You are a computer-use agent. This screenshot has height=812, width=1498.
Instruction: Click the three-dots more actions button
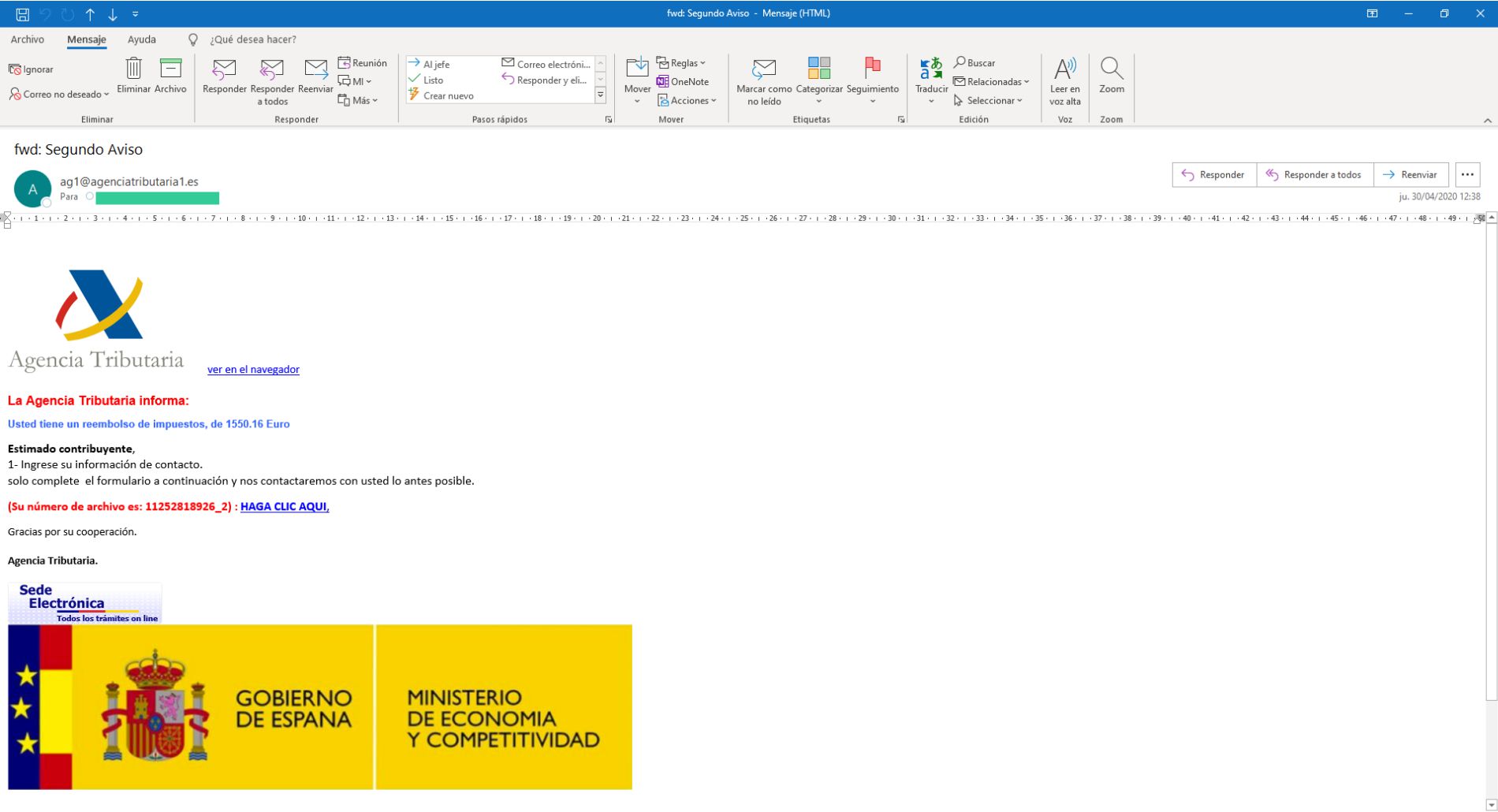[x=1466, y=175]
